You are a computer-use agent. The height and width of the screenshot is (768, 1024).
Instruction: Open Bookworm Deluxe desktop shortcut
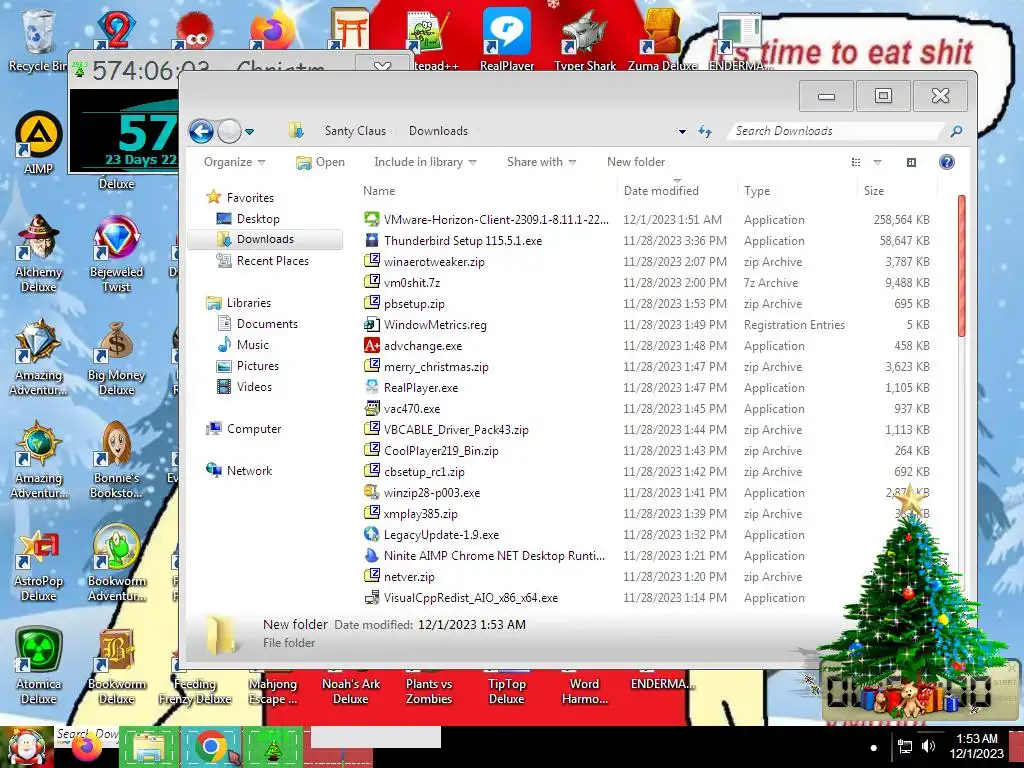coord(116,666)
